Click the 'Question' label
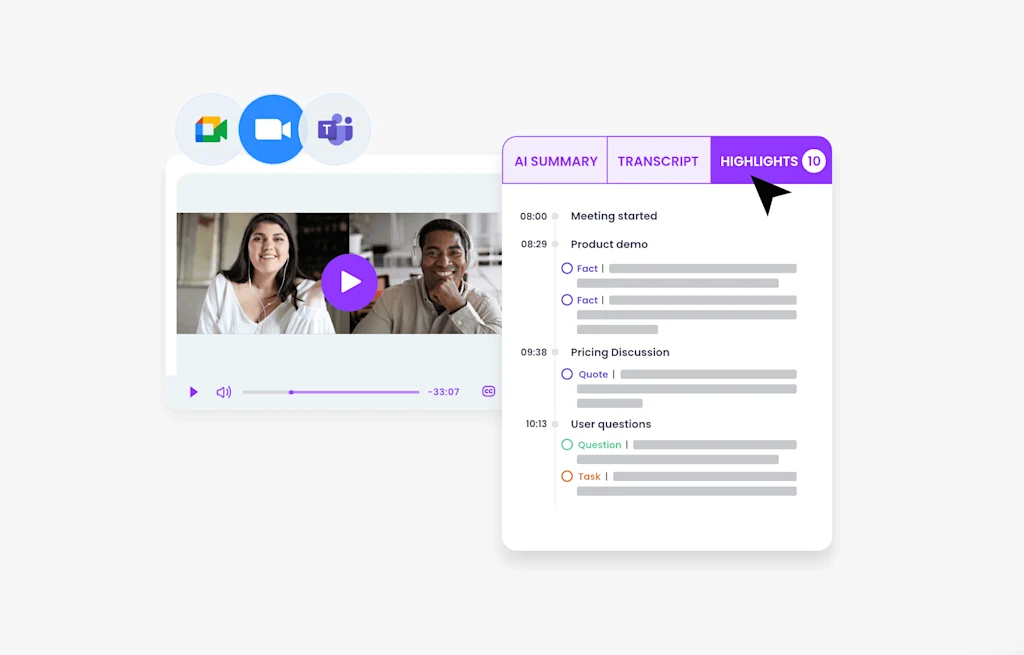 click(x=600, y=445)
